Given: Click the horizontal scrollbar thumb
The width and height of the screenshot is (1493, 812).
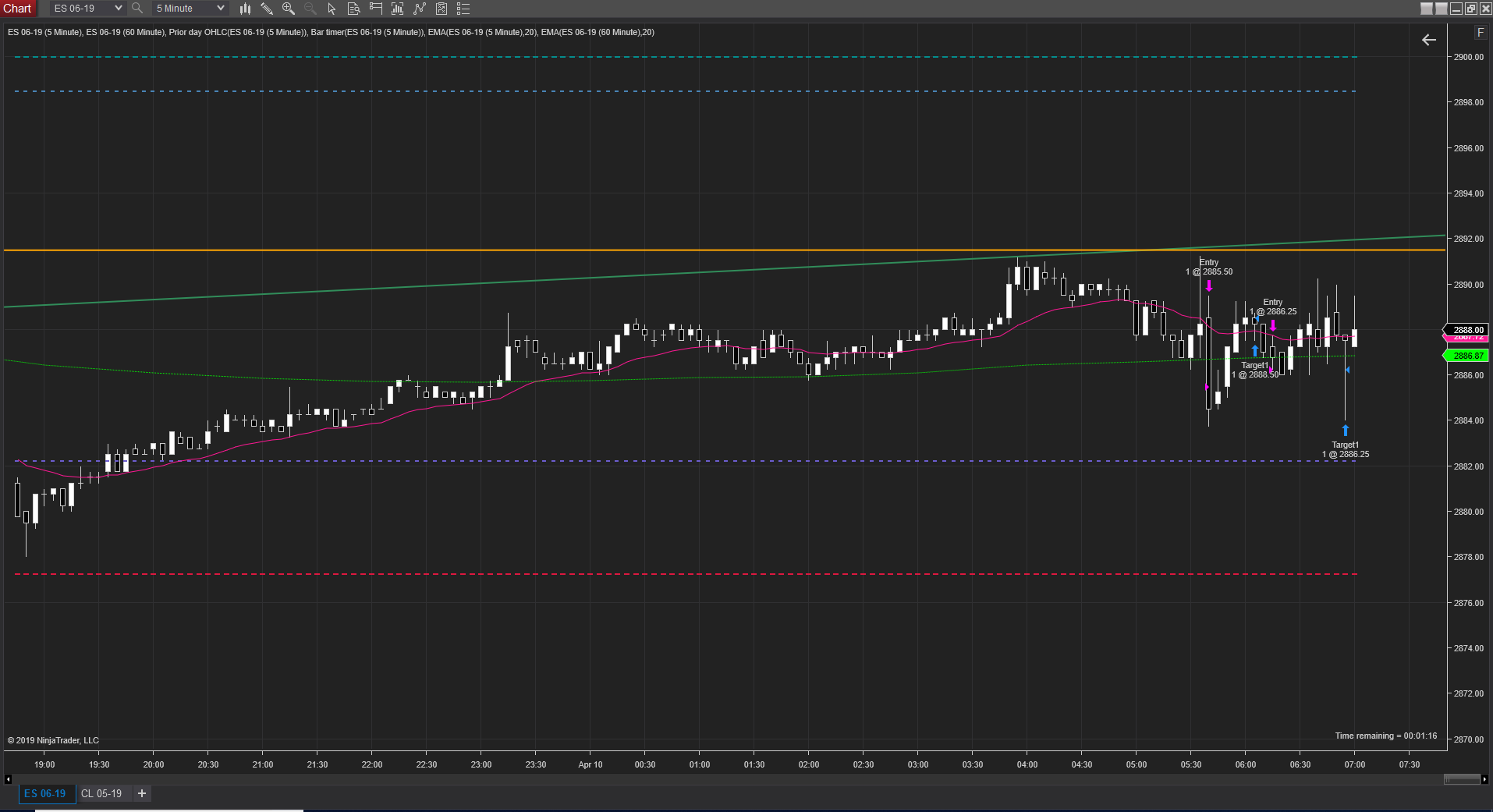Looking at the screenshot, I should click(1462, 778).
